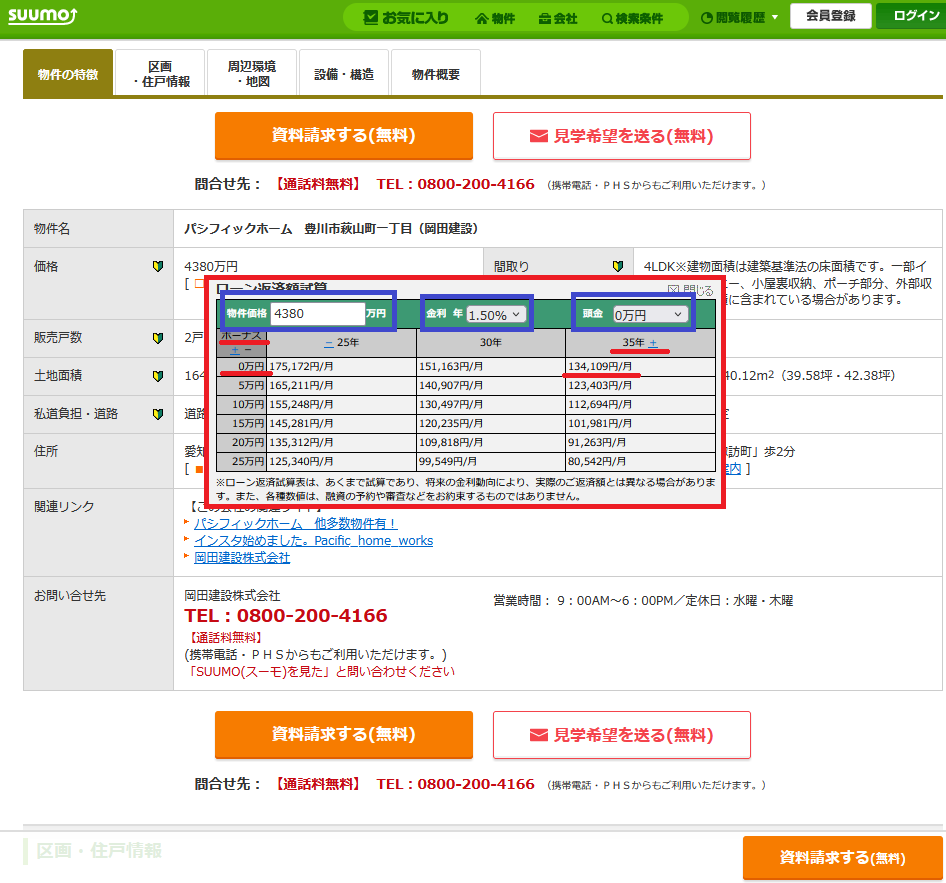This screenshot has height=883, width=946.
Task: Click cell 91,263円/月
Action: [640, 442]
